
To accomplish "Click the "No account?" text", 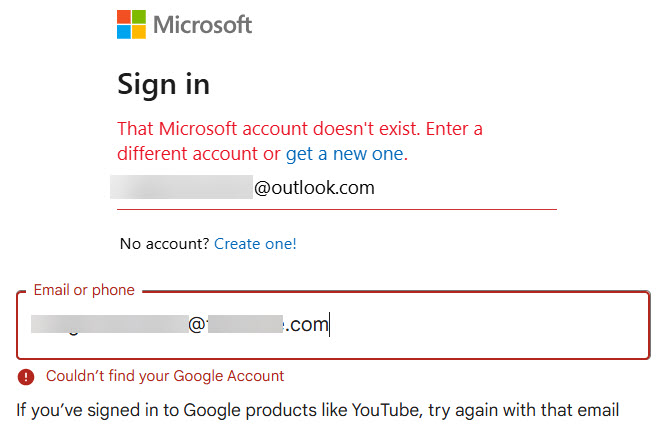I will 164,243.
